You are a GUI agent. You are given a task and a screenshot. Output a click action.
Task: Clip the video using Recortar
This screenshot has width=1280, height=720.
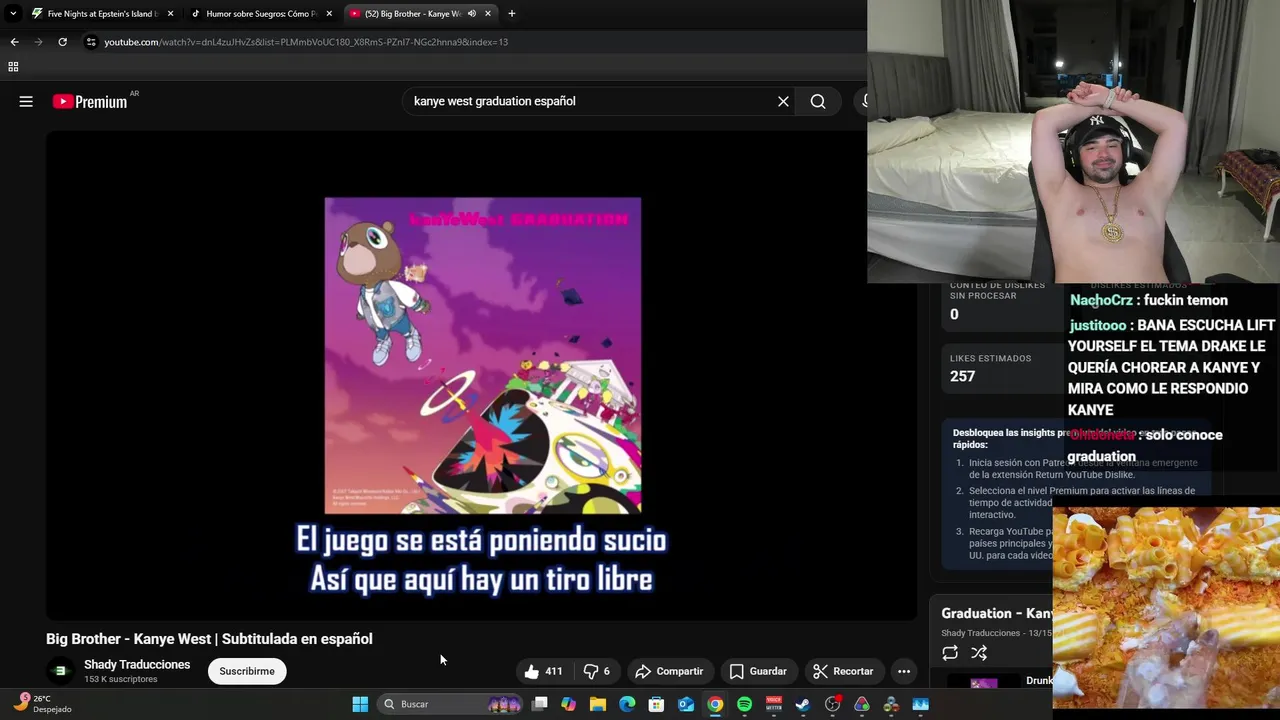[843, 671]
